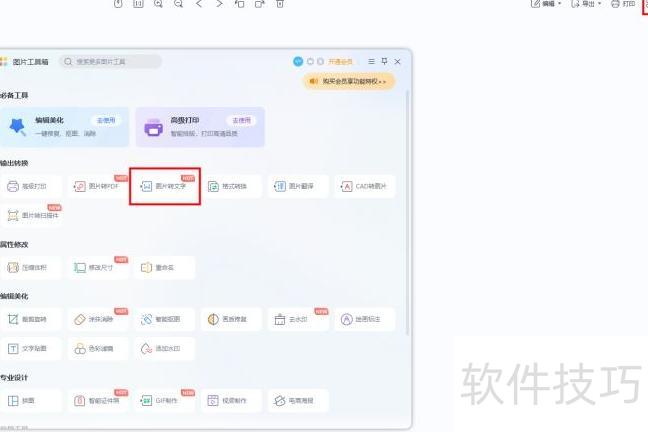648x432 pixels.
Task: Open the 拼图 collage tool
Action: [x=31, y=401]
